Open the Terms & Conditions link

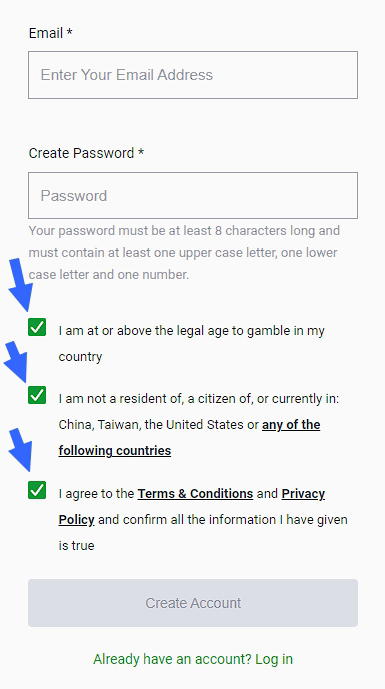[195, 493]
